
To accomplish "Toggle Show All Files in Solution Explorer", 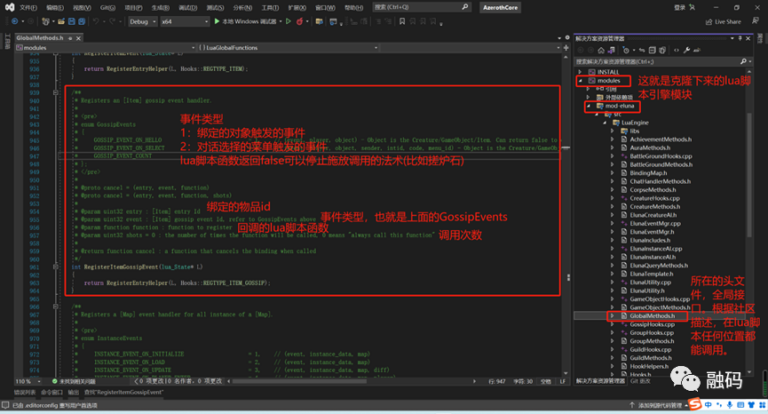I will (660, 48).
